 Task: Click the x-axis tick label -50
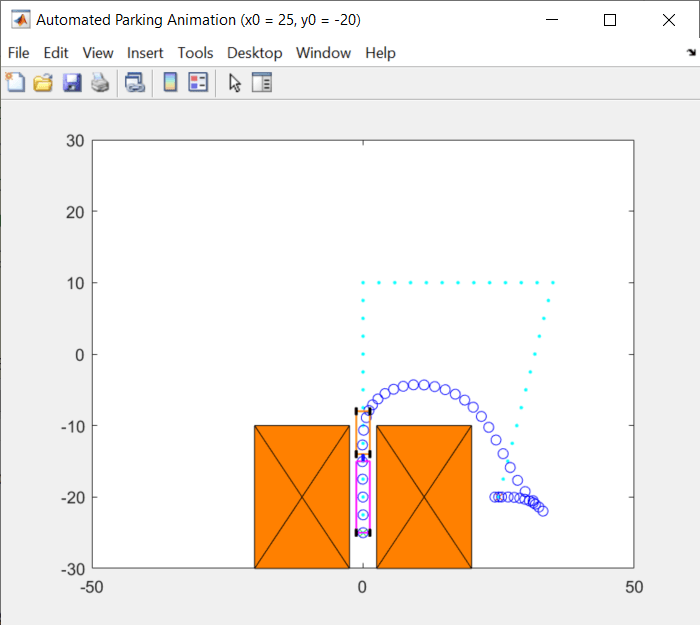point(92,587)
